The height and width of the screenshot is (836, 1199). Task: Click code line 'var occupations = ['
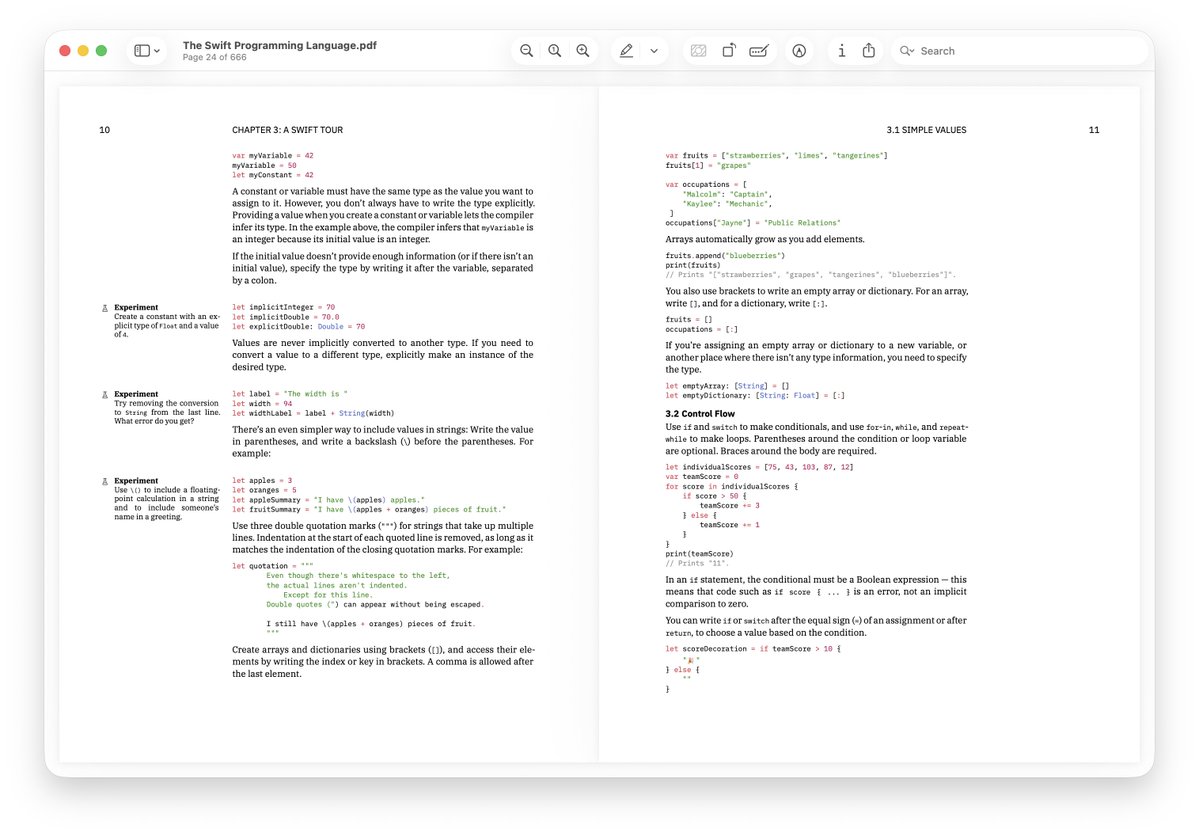point(706,184)
